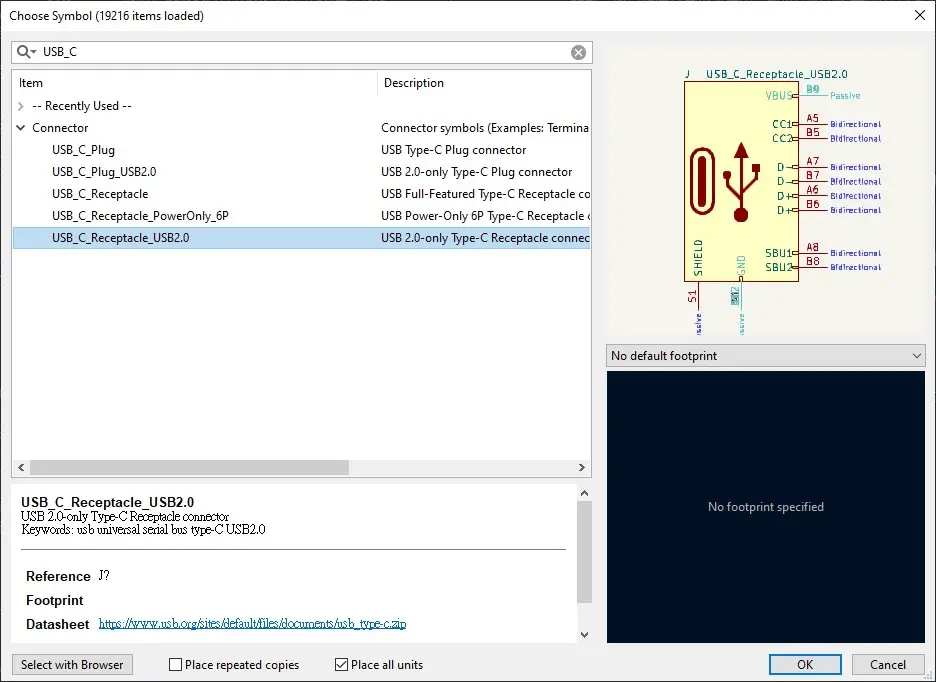Click the Keywords line in details pane
The width and height of the screenshot is (936, 682).
coord(143,530)
